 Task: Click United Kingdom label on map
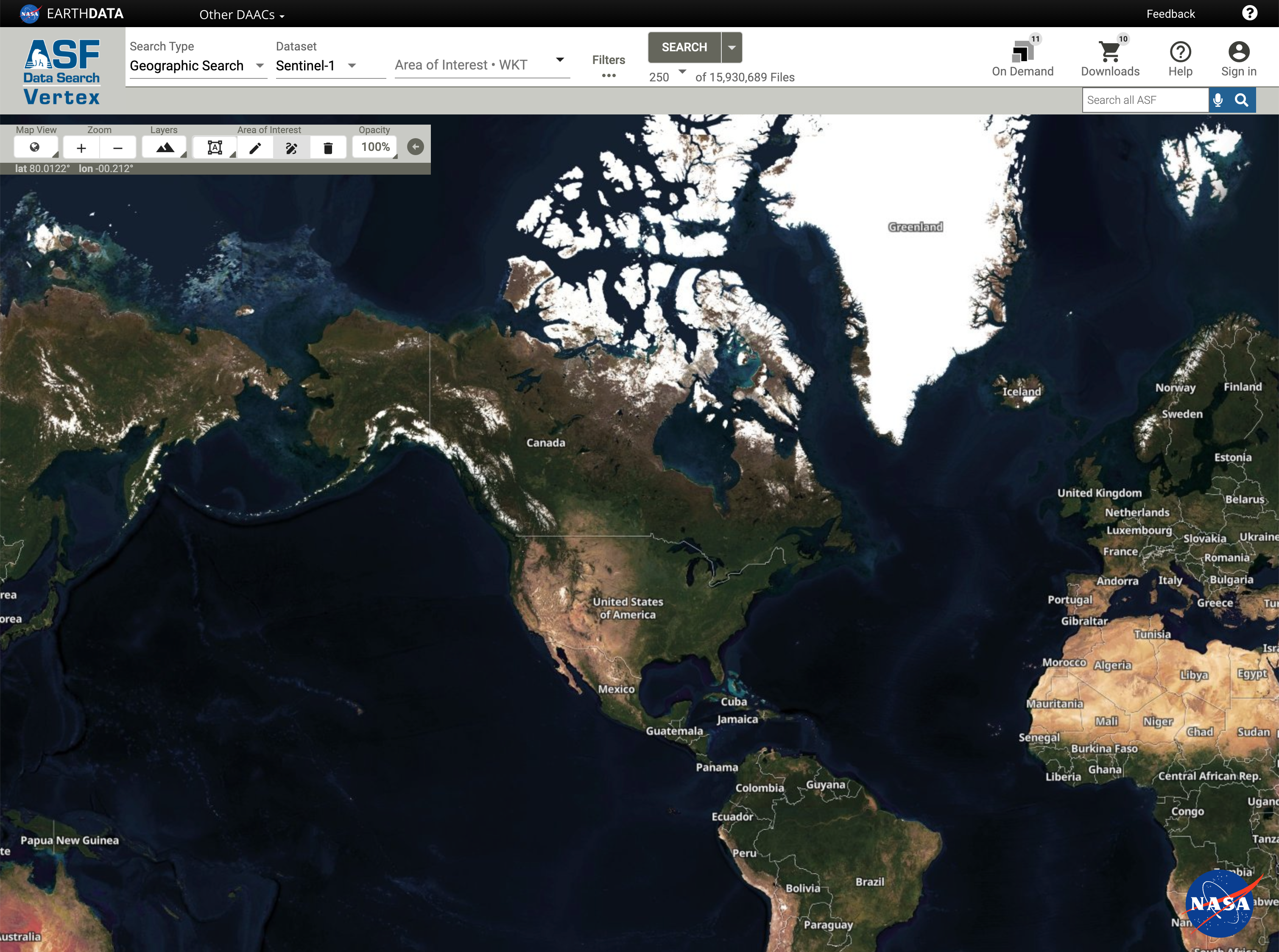click(1099, 493)
